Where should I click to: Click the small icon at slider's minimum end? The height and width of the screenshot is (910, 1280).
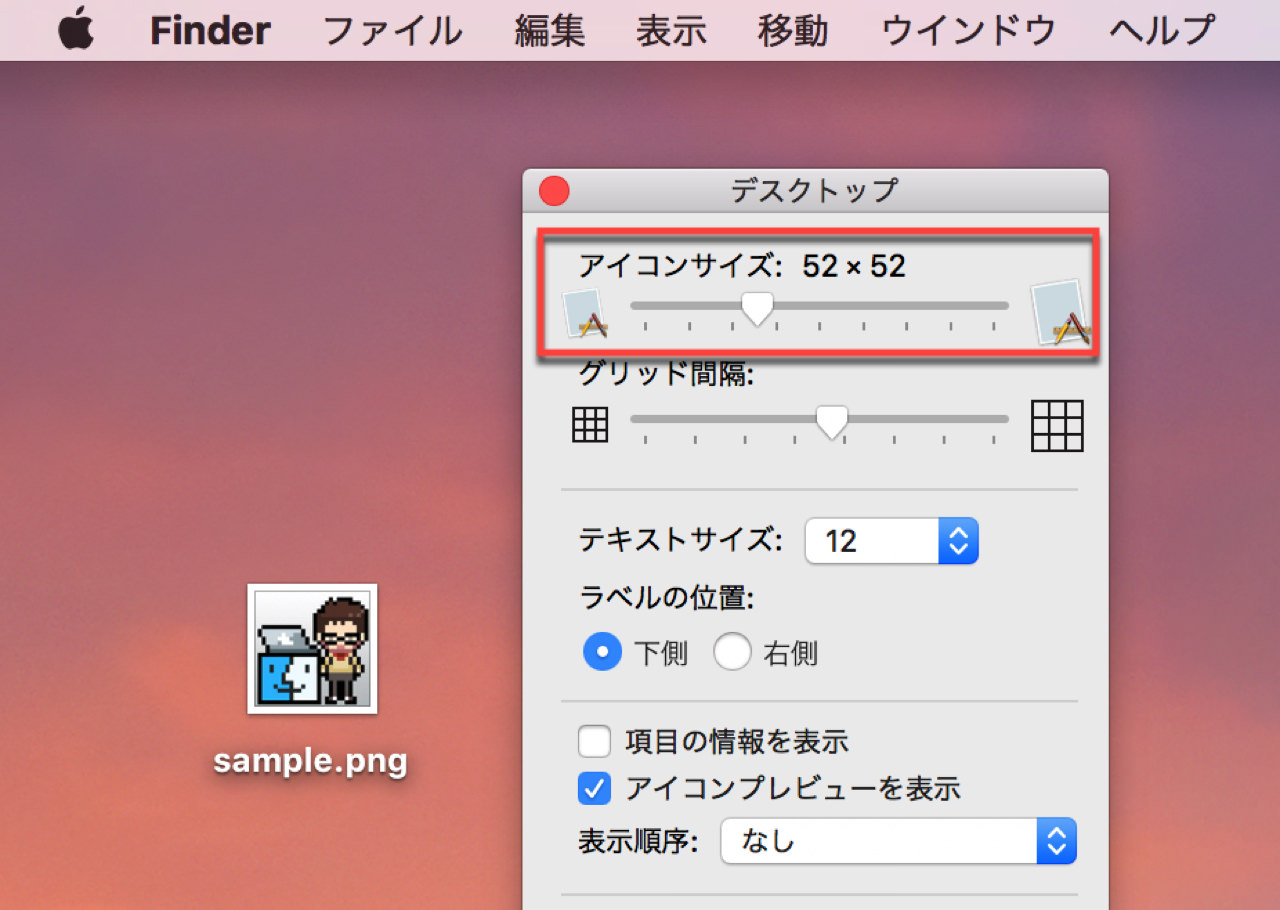[586, 314]
